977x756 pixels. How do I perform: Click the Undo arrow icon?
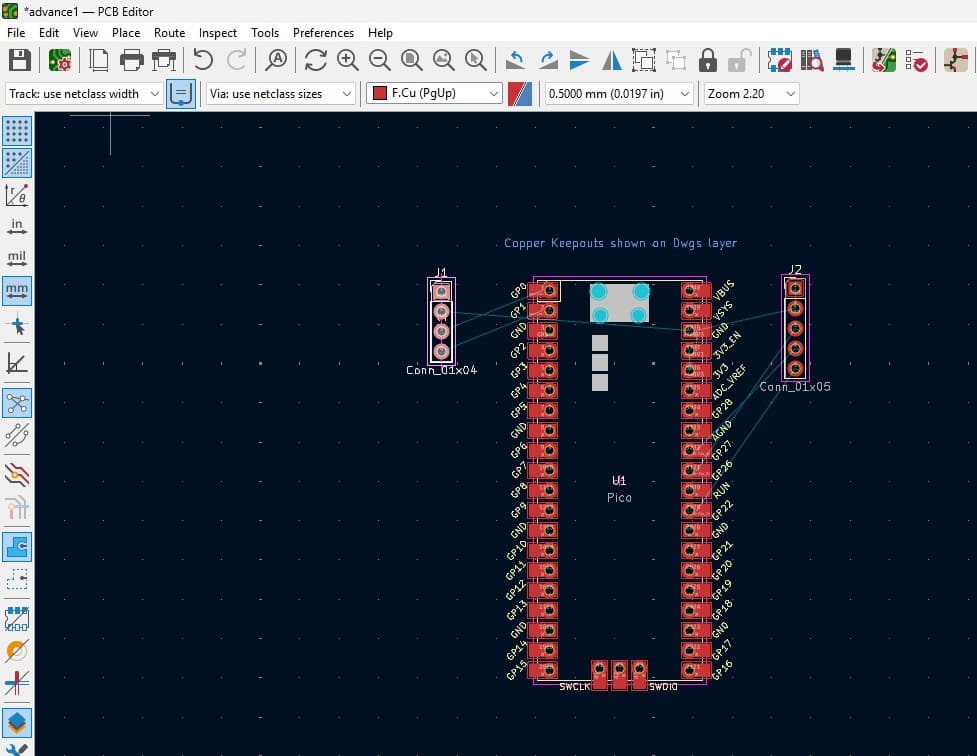pyautogui.click(x=203, y=60)
